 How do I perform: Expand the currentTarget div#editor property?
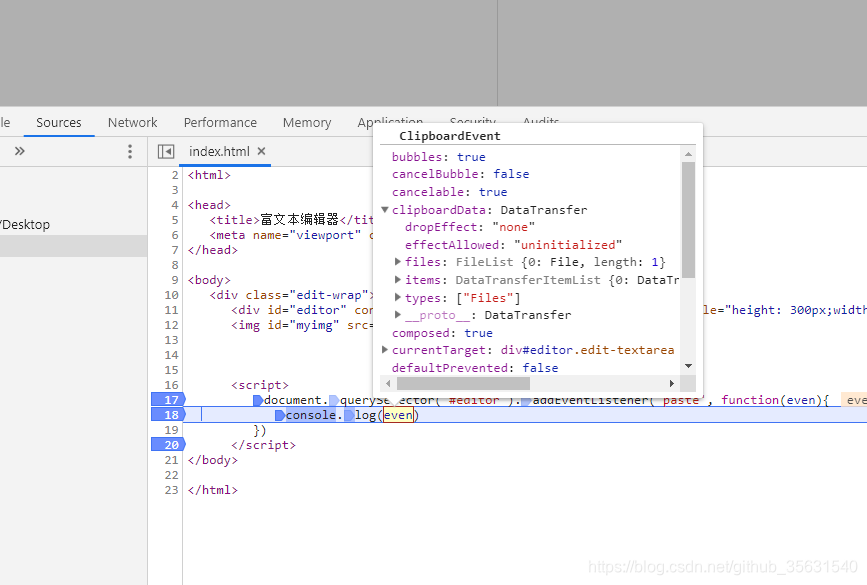385,349
